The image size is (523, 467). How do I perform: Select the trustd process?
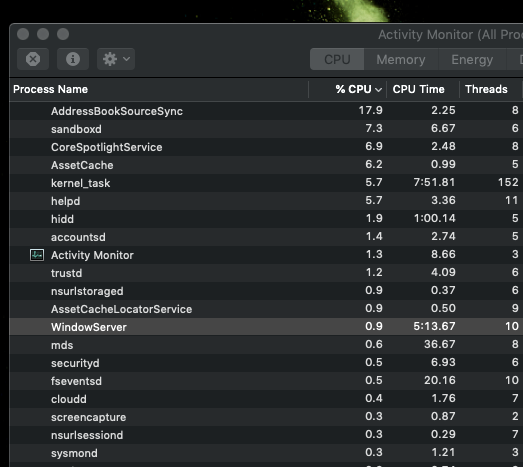[x=266, y=273]
